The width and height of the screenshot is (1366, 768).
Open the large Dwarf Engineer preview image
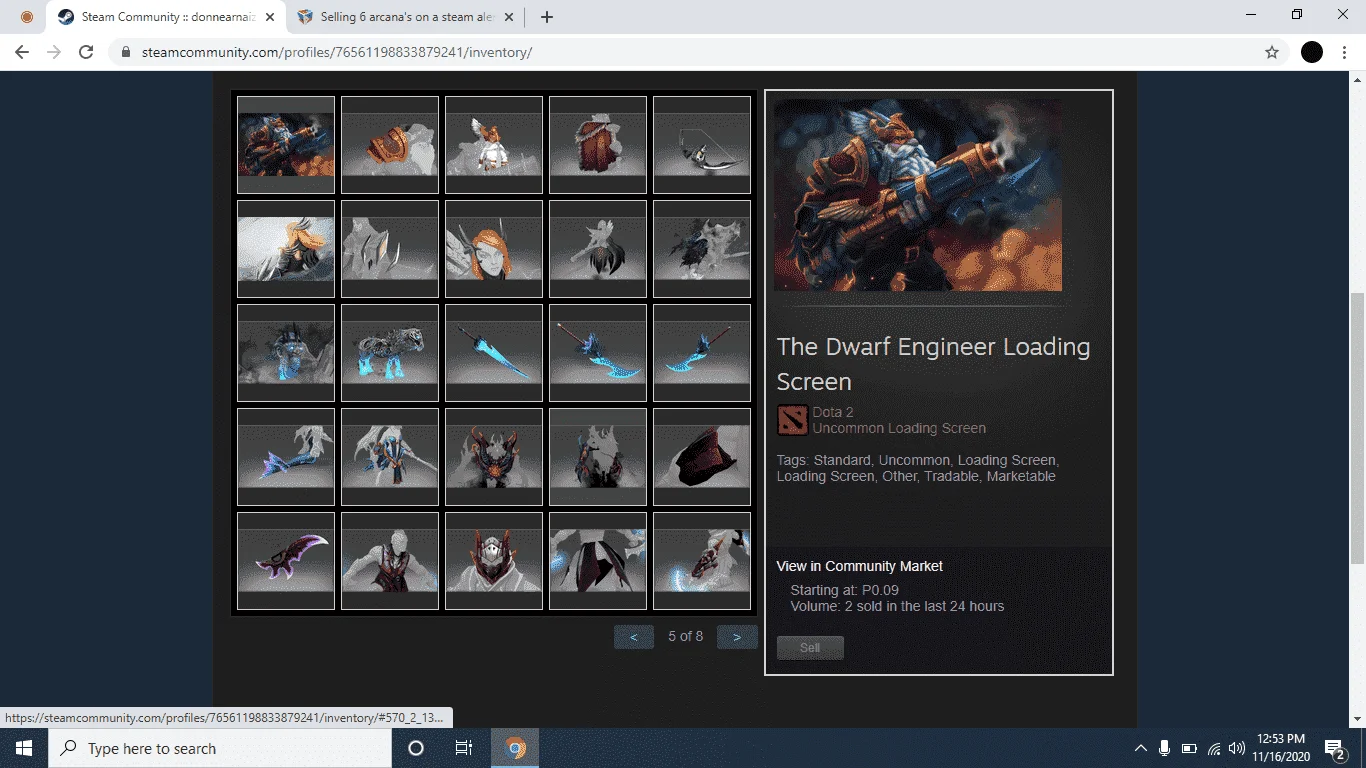click(x=918, y=195)
